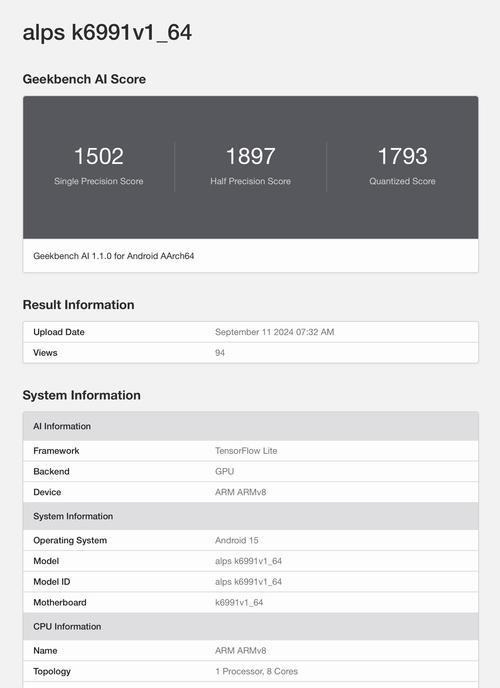500x688 pixels.
Task: Click Geekbench AI 1.1.0 for Android text
Action: 114,256
